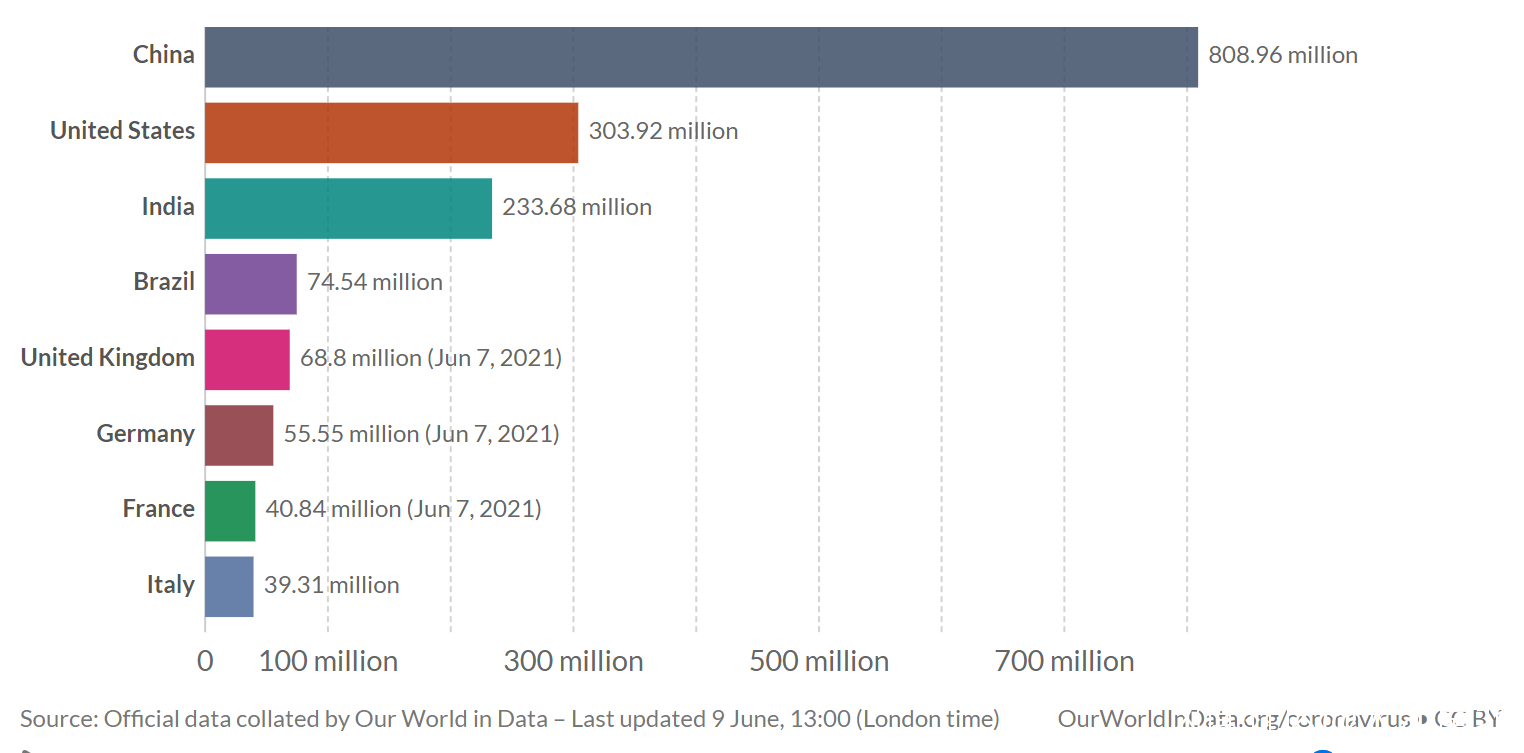Image resolution: width=1524 pixels, height=753 pixels.
Task: Select the purple Brazil bar
Action: pos(251,284)
